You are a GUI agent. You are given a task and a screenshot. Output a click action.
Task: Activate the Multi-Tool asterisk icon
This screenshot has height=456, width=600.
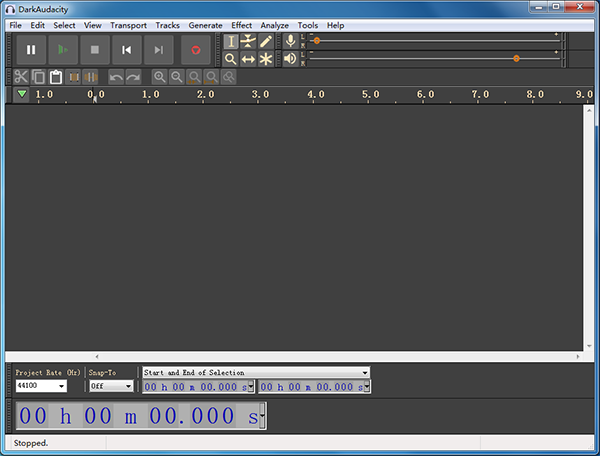click(x=266, y=59)
